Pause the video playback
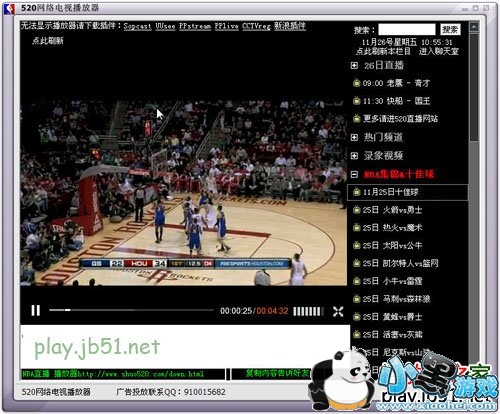This screenshot has height=414, width=500. [36, 310]
